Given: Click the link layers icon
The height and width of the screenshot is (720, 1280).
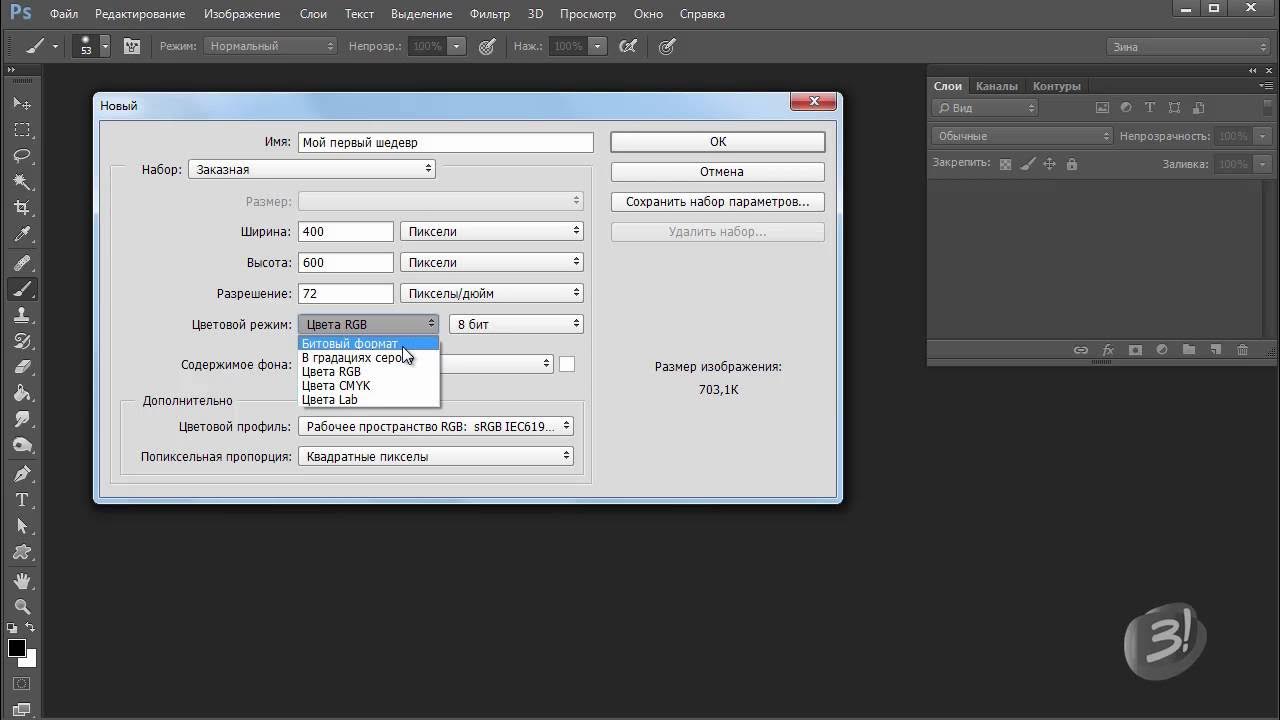Looking at the screenshot, I should pyautogui.click(x=1081, y=350).
